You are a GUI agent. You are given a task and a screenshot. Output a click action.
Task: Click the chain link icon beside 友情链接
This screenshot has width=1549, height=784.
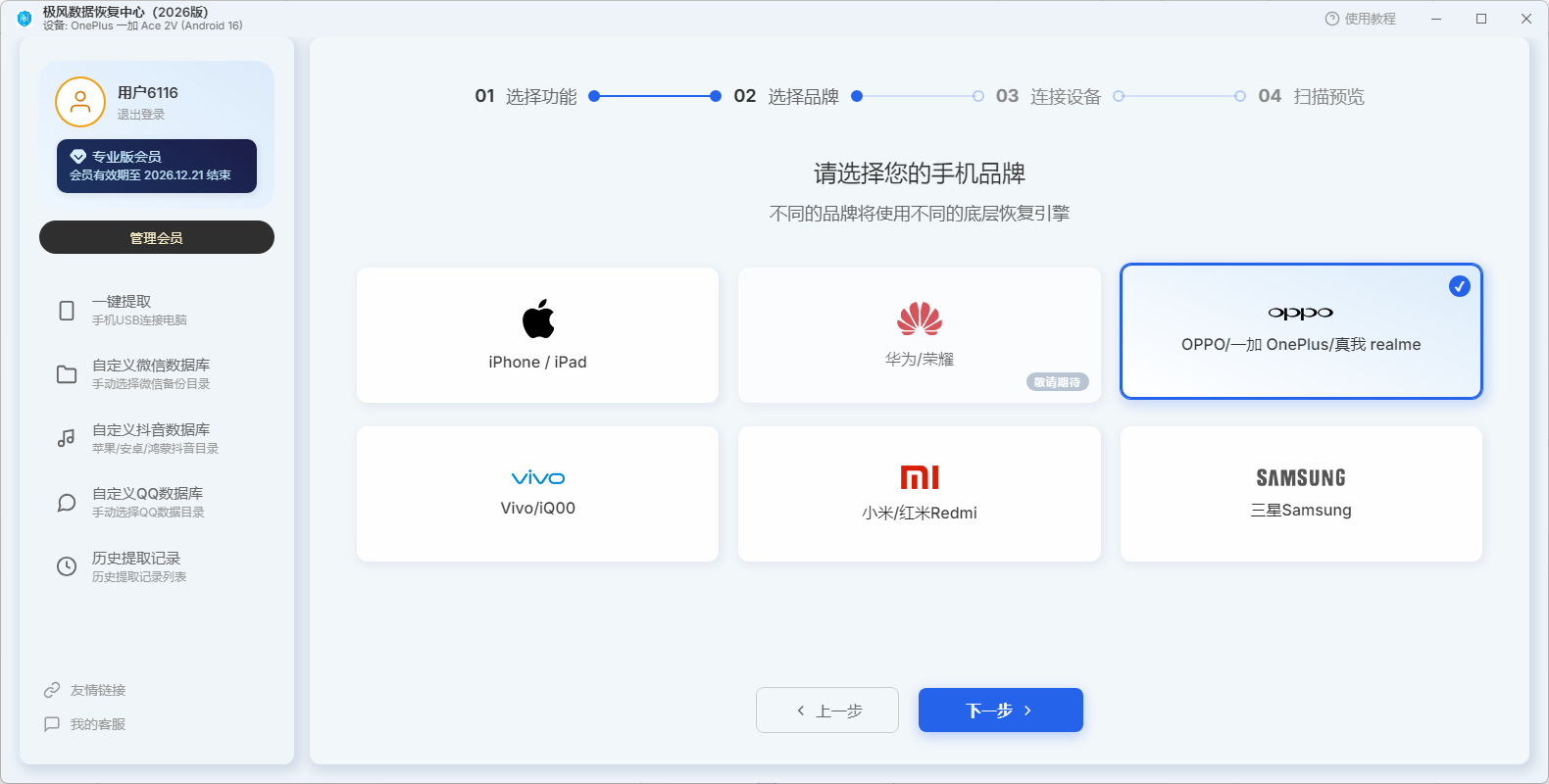click(52, 690)
